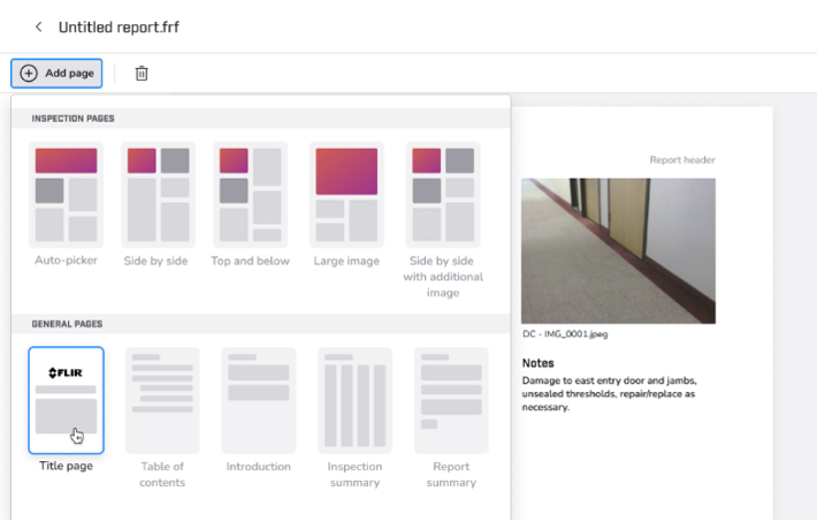Choose Side by side with additional image icon
This screenshot has height=520, width=817.
pos(443,195)
